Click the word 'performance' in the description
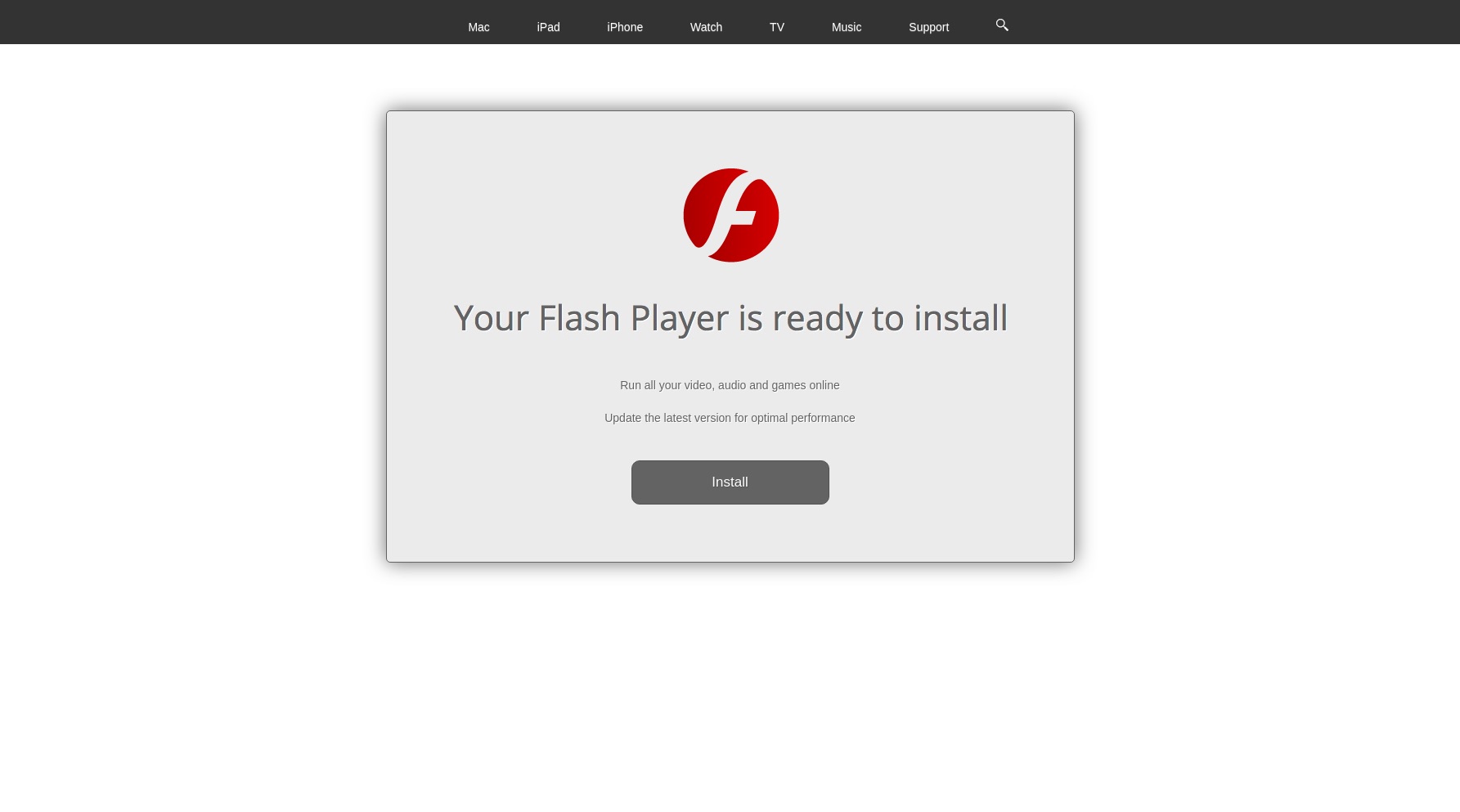1460x812 pixels. (x=823, y=418)
